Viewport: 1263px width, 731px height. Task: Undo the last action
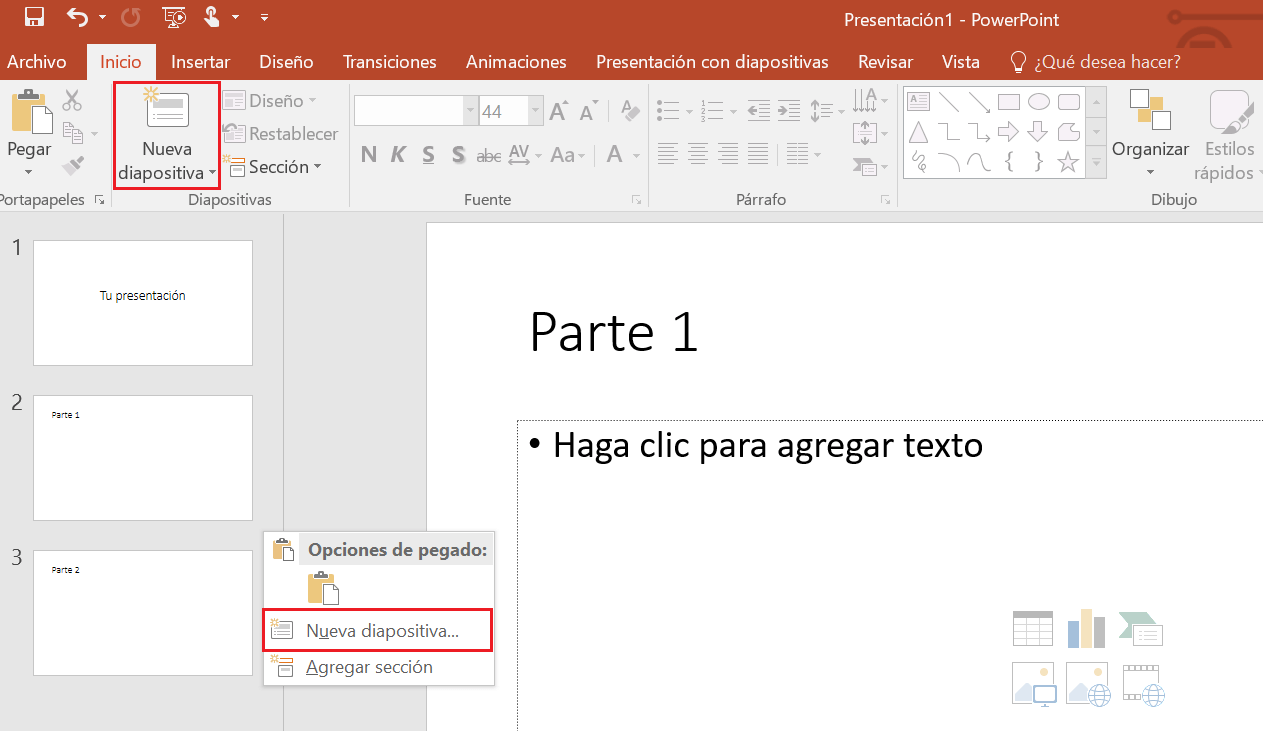[78, 16]
